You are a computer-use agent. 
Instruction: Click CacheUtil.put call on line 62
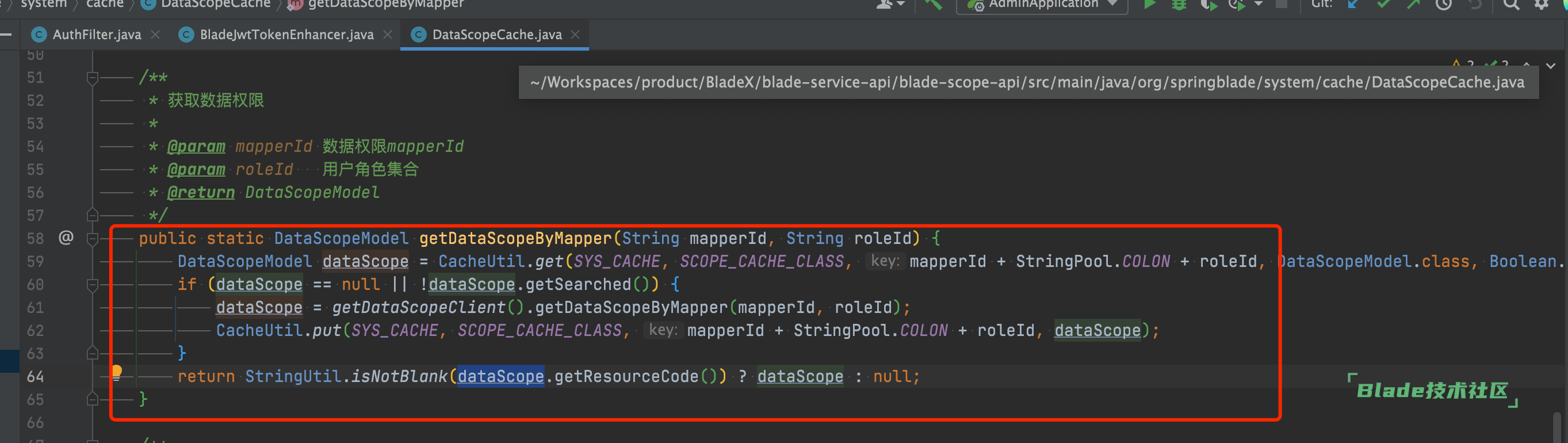278,330
